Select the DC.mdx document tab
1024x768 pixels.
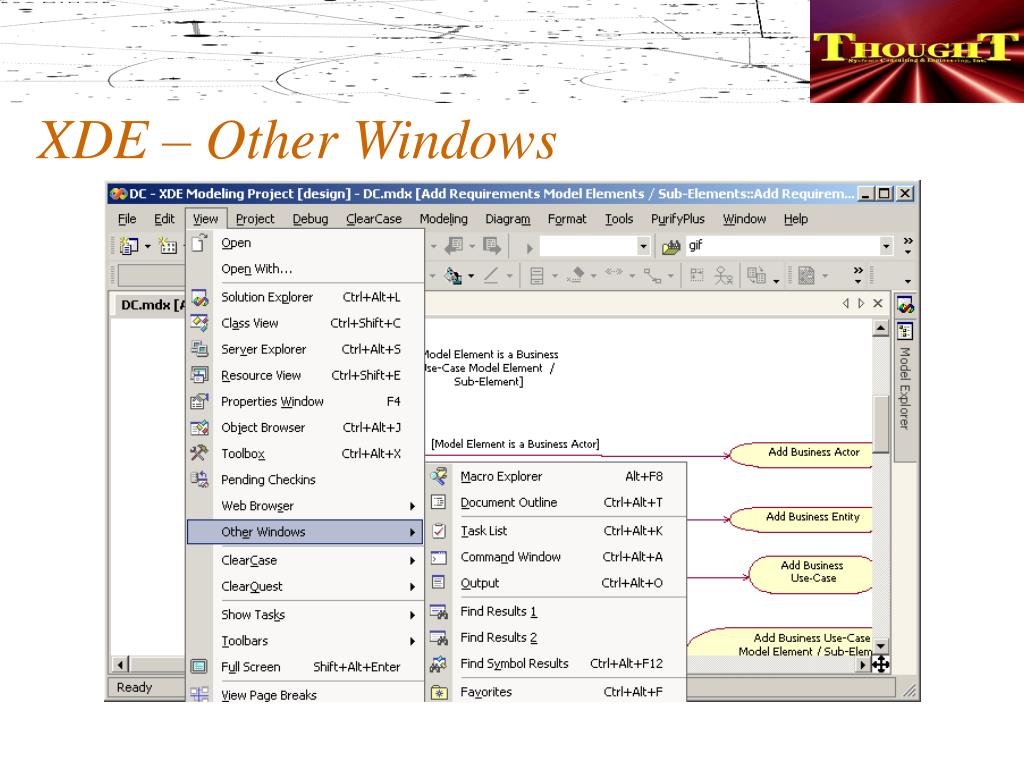(x=150, y=304)
